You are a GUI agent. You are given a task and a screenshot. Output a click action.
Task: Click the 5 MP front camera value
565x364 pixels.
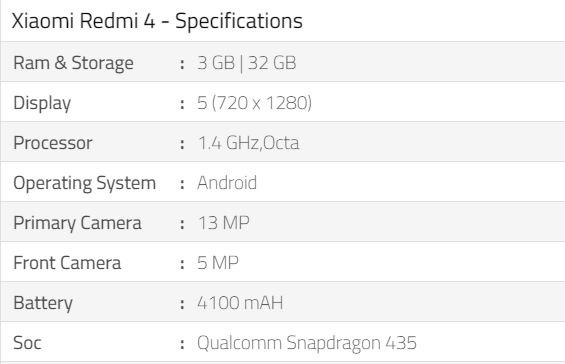(x=218, y=263)
